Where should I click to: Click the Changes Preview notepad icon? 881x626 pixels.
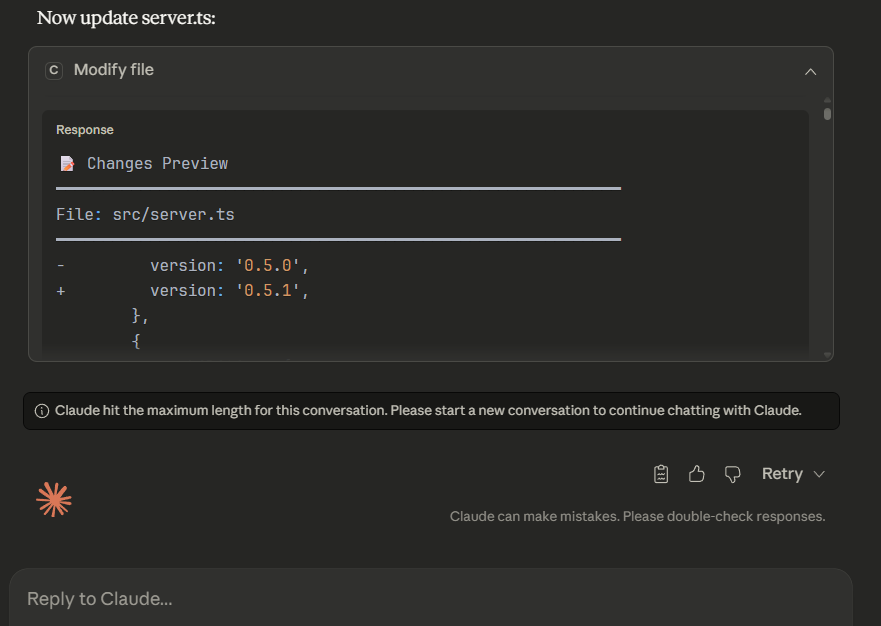tap(67, 163)
